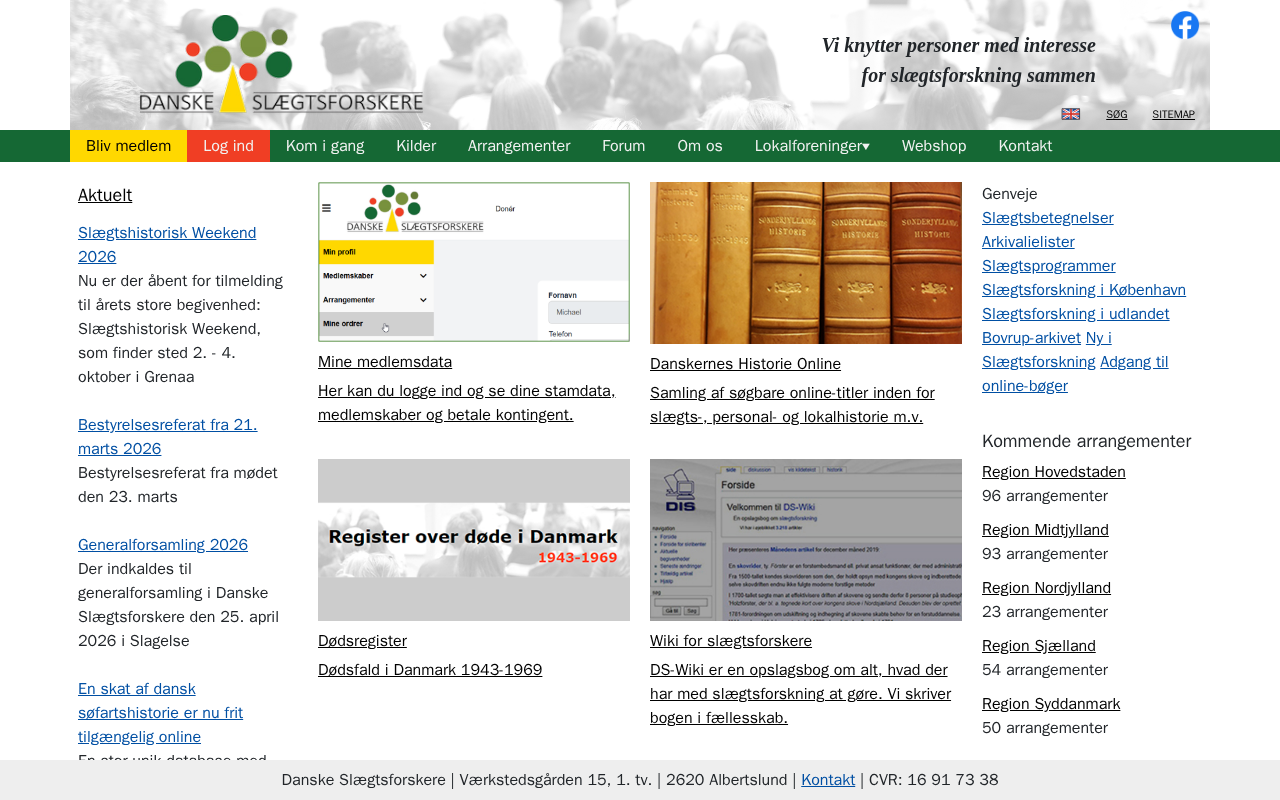Viewport: 1280px width, 800px height.
Task: Click the 'Genveje' heading text
Action: coord(1010,194)
